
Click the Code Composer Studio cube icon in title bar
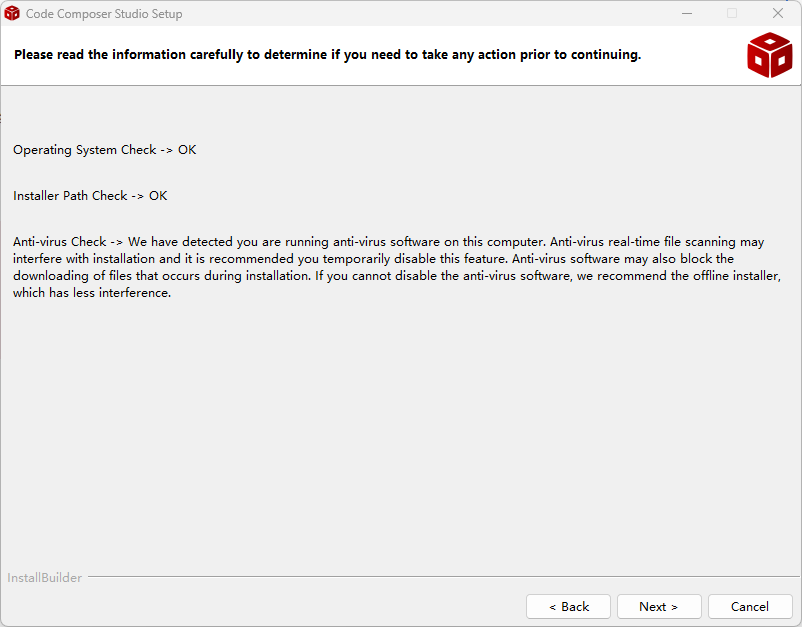click(12, 13)
